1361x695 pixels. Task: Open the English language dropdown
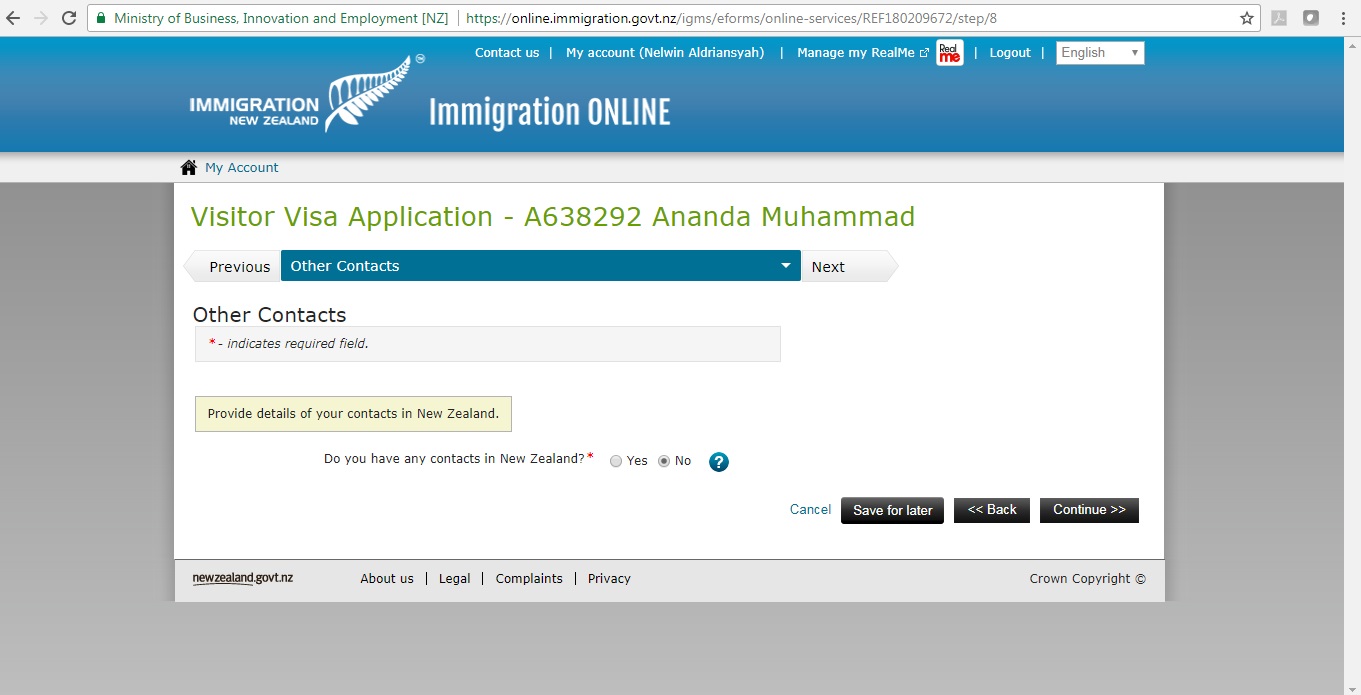click(1099, 53)
